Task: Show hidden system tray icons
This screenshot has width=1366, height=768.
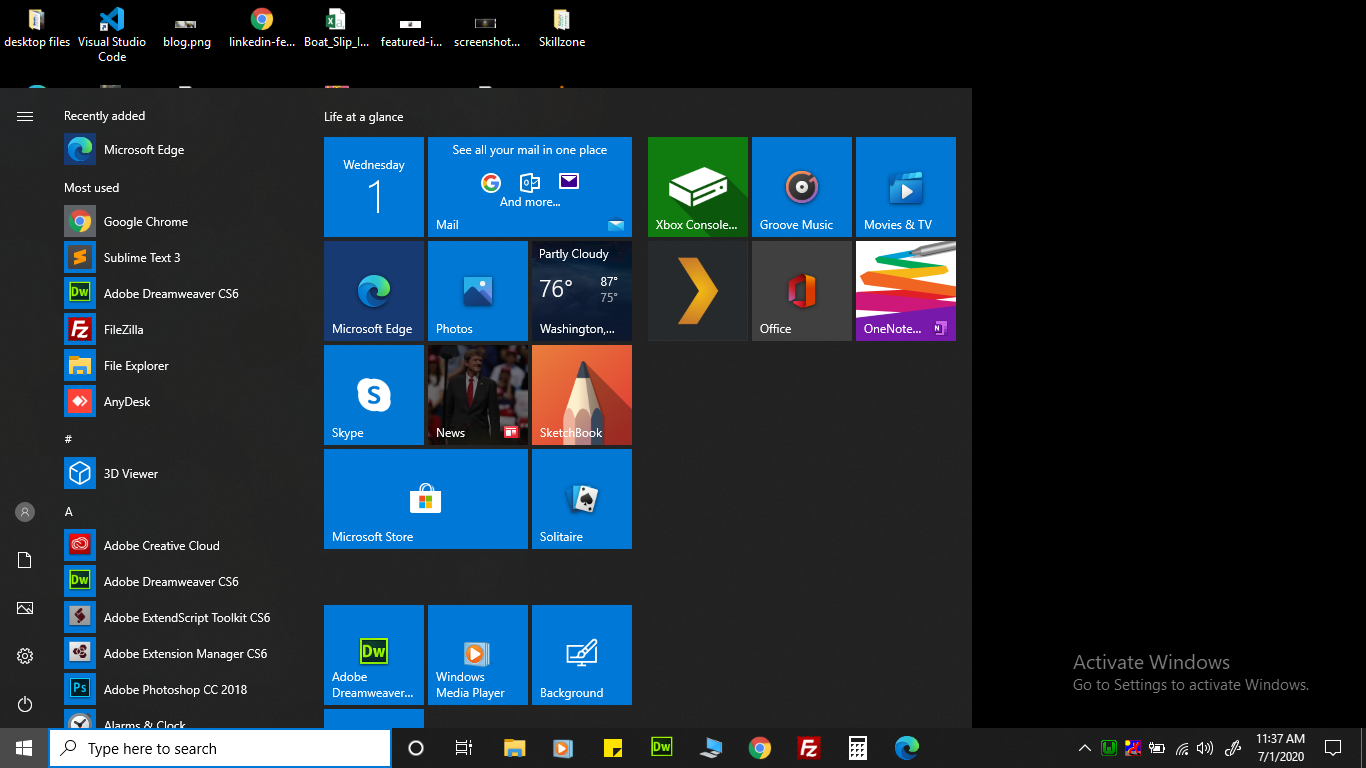Action: [1084, 748]
